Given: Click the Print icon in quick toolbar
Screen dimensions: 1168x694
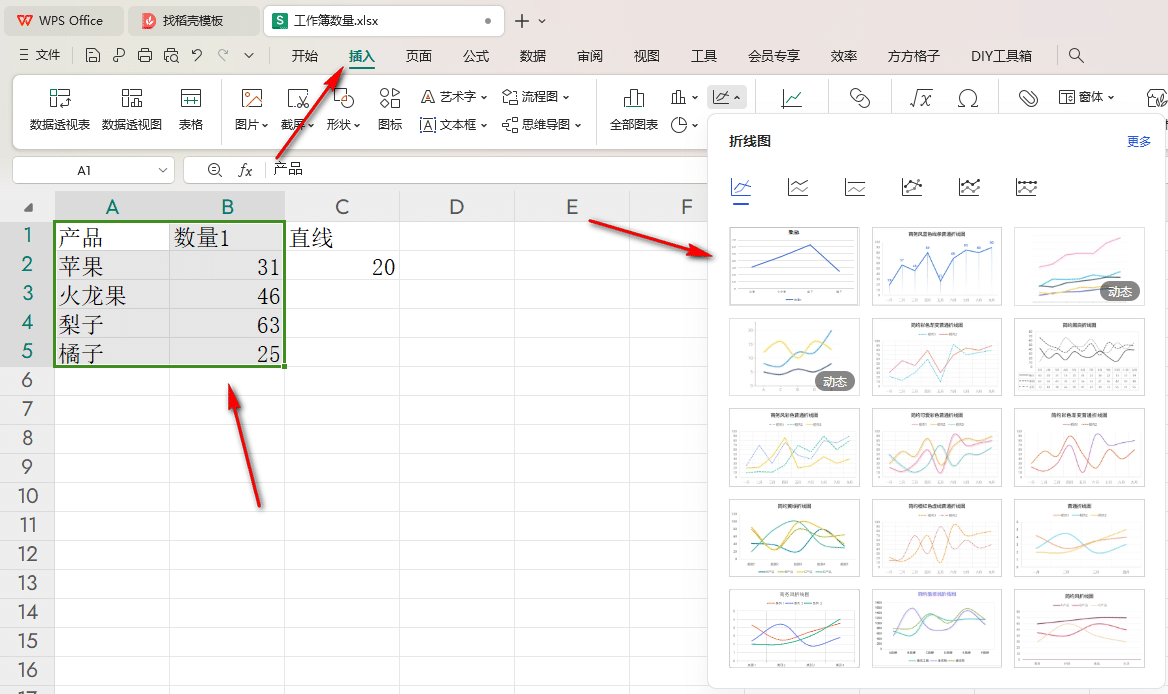Looking at the screenshot, I should (145, 55).
